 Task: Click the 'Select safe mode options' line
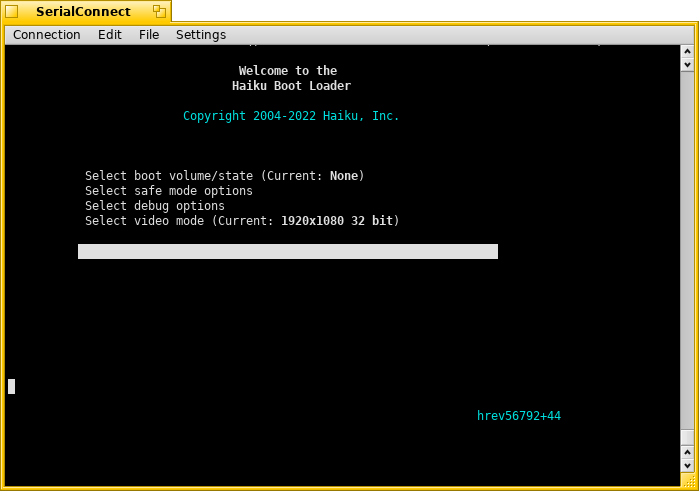pos(169,191)
